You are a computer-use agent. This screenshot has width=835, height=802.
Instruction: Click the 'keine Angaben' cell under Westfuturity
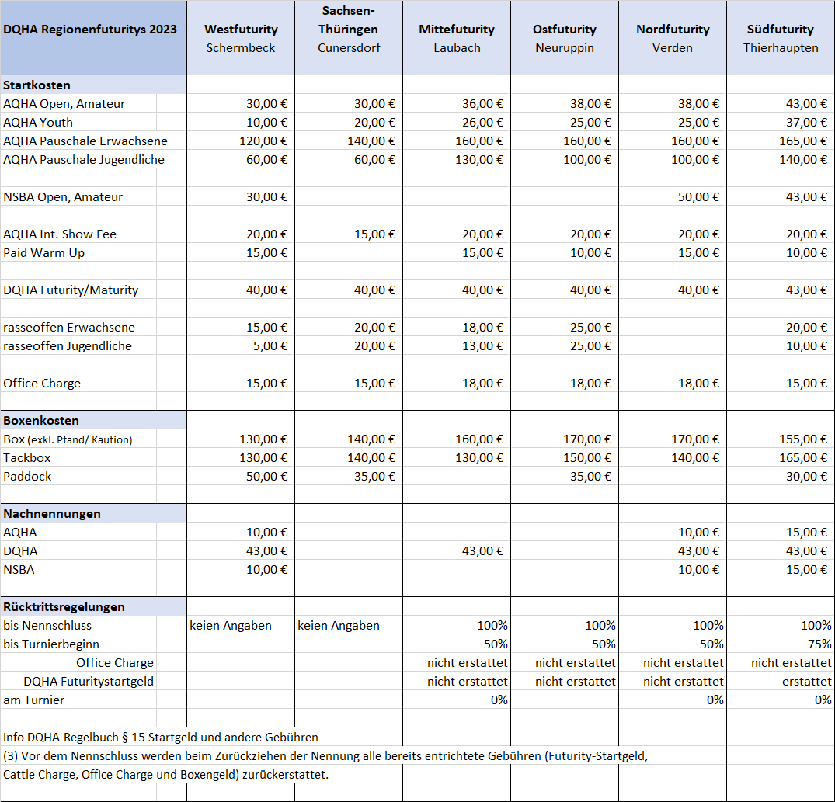tap(231, 626)
